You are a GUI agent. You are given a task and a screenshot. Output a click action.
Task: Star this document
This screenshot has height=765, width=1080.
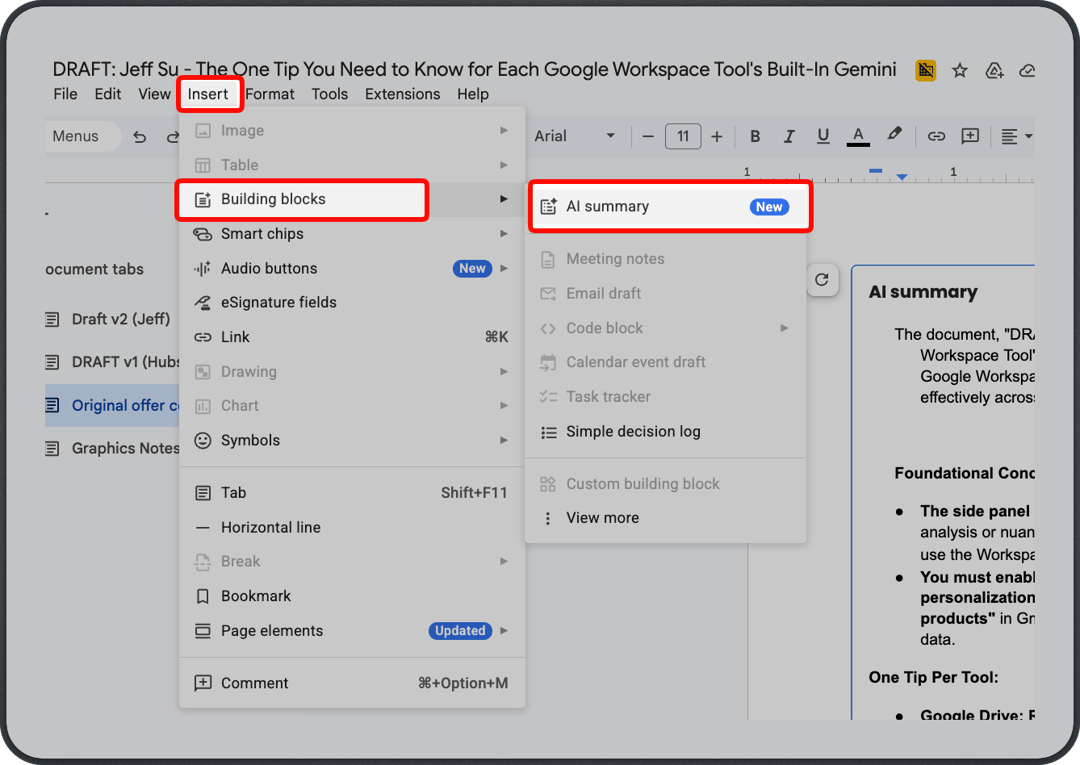[959, 70]
